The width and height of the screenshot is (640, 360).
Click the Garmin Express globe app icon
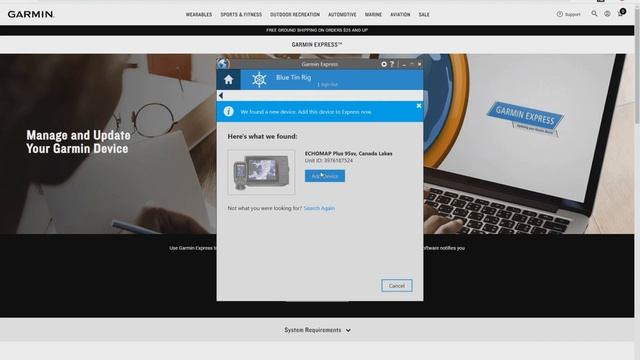click(223, 64)
